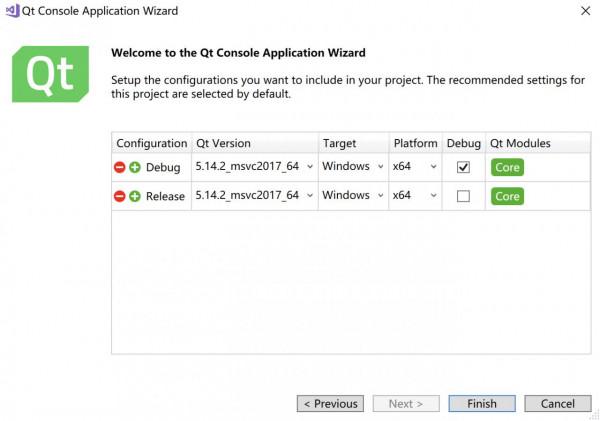Close the wizard dialog window
600x421 pixels.
pos(585,11)
